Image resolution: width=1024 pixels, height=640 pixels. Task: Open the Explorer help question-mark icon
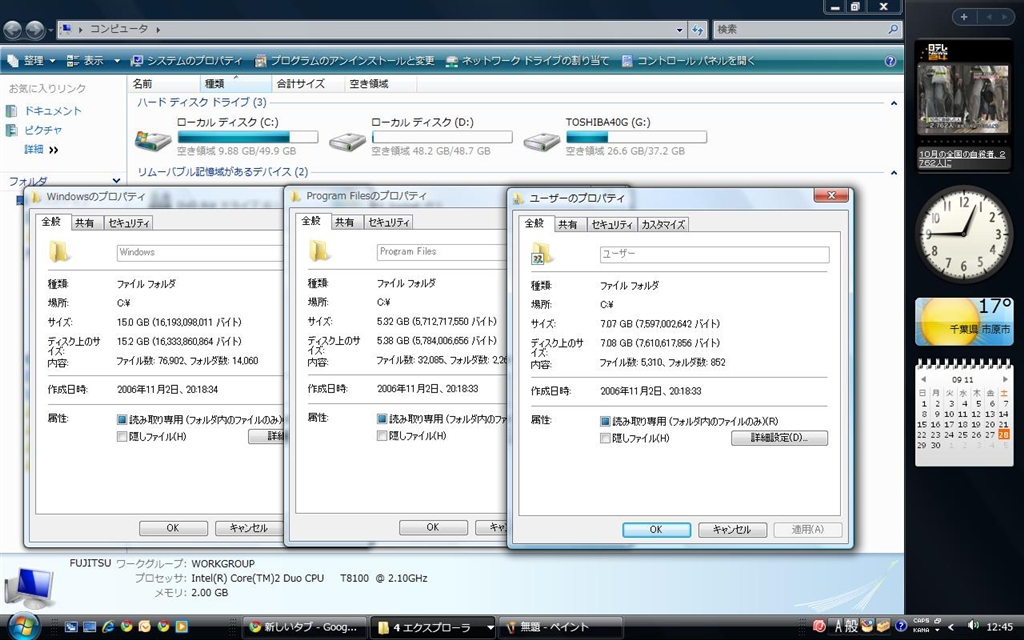(x=889, y=61)
